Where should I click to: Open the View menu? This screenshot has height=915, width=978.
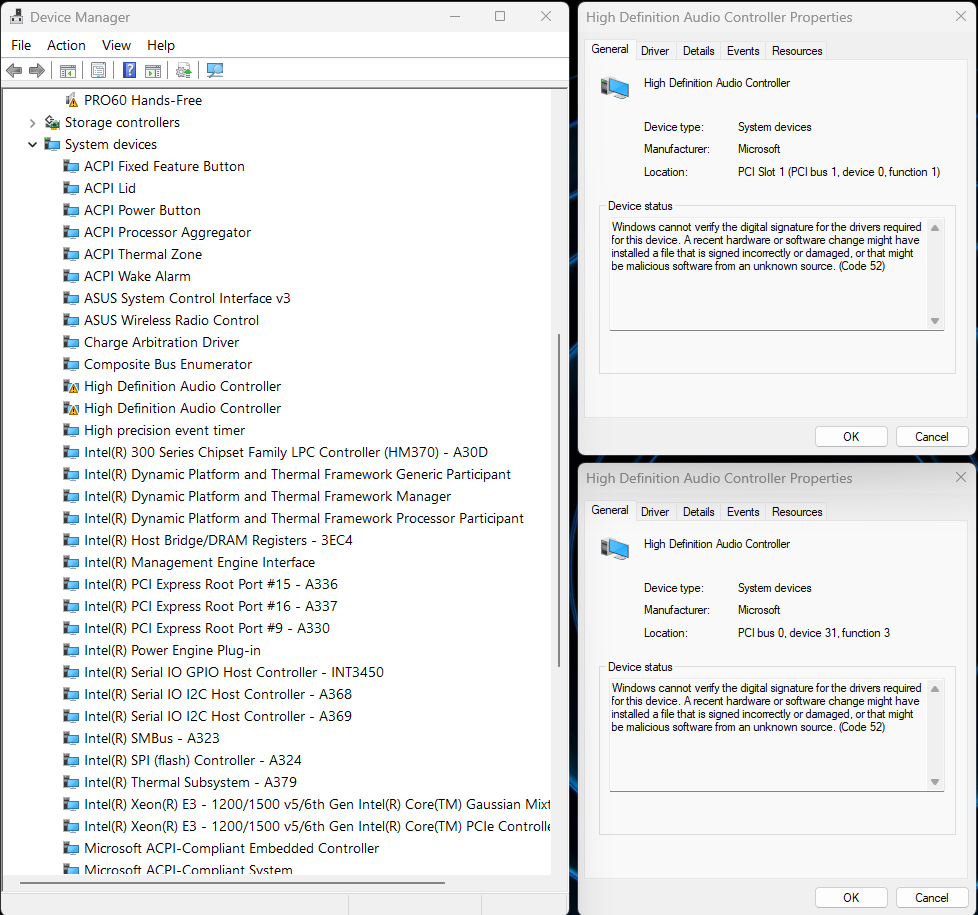(116, 46)
